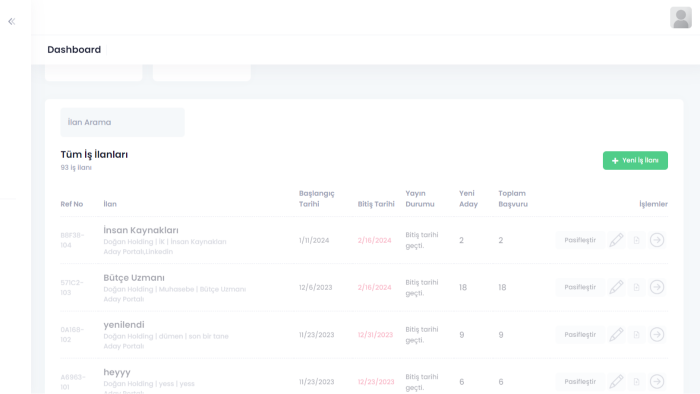
Task: Focus the İlan Arama search field
Action: coord(122,122)
